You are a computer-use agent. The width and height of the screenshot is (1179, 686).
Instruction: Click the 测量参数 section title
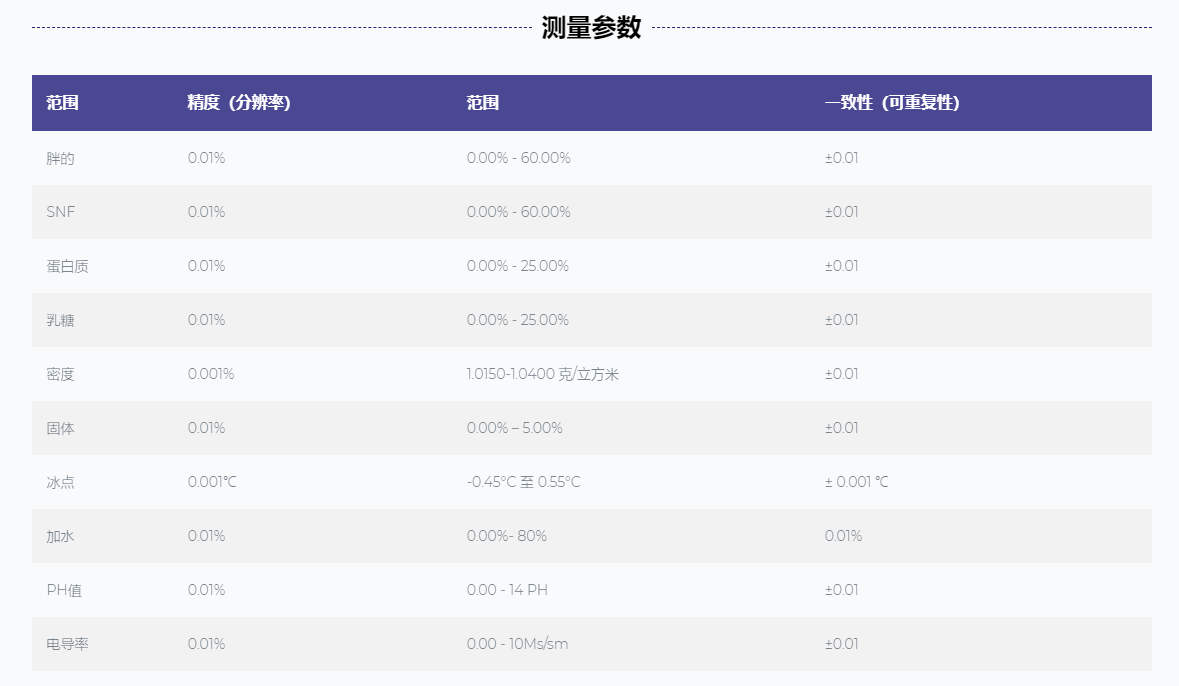(590, 28)
